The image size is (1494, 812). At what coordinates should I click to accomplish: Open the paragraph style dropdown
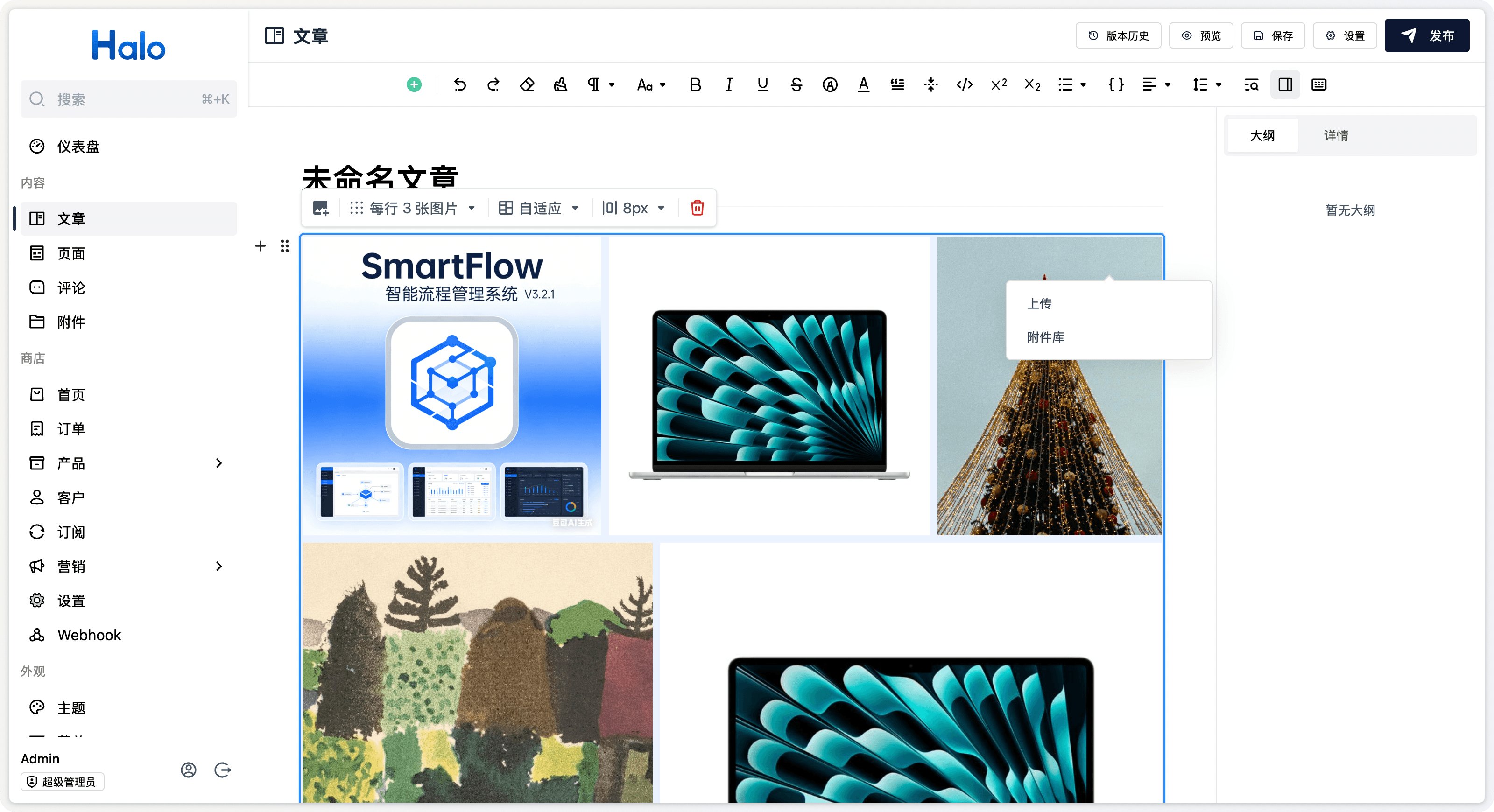(600, 84)
